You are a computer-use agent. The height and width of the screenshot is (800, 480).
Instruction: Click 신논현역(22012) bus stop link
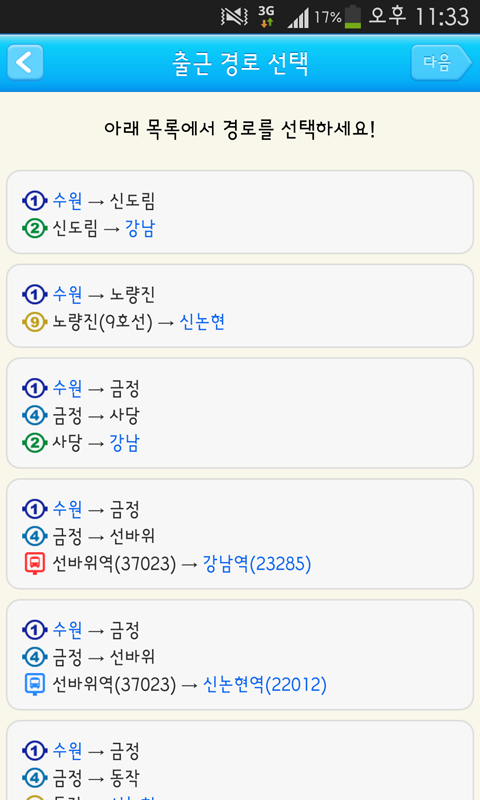[265, 685]
